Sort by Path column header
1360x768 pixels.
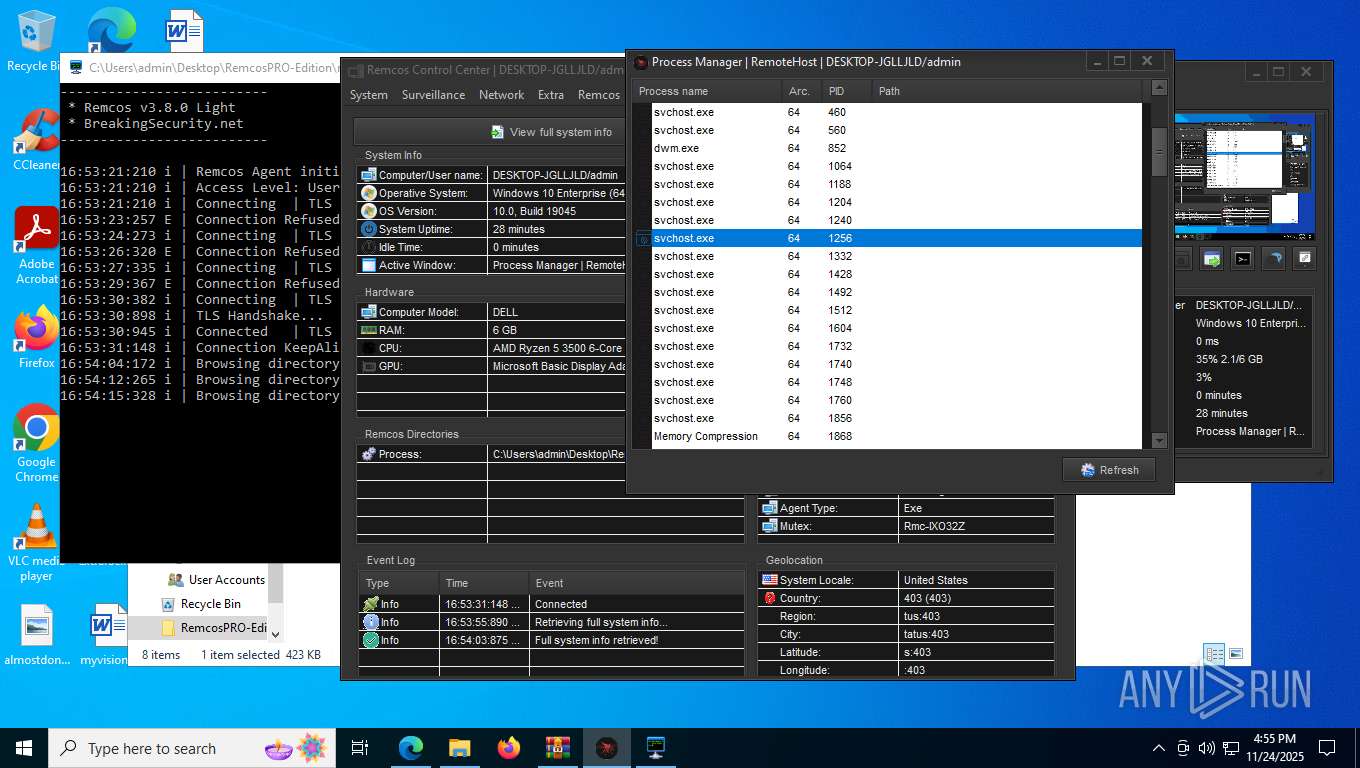(1006, 91)
